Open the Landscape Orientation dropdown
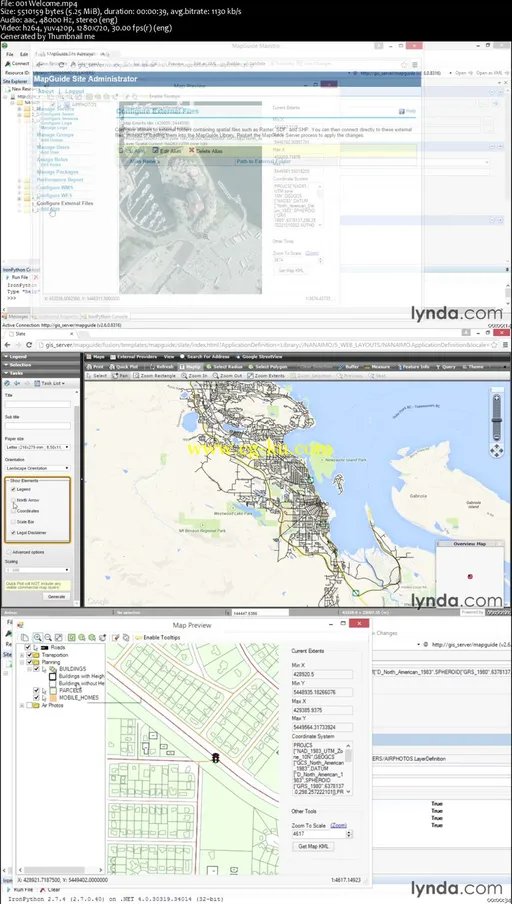 point(37,468)
